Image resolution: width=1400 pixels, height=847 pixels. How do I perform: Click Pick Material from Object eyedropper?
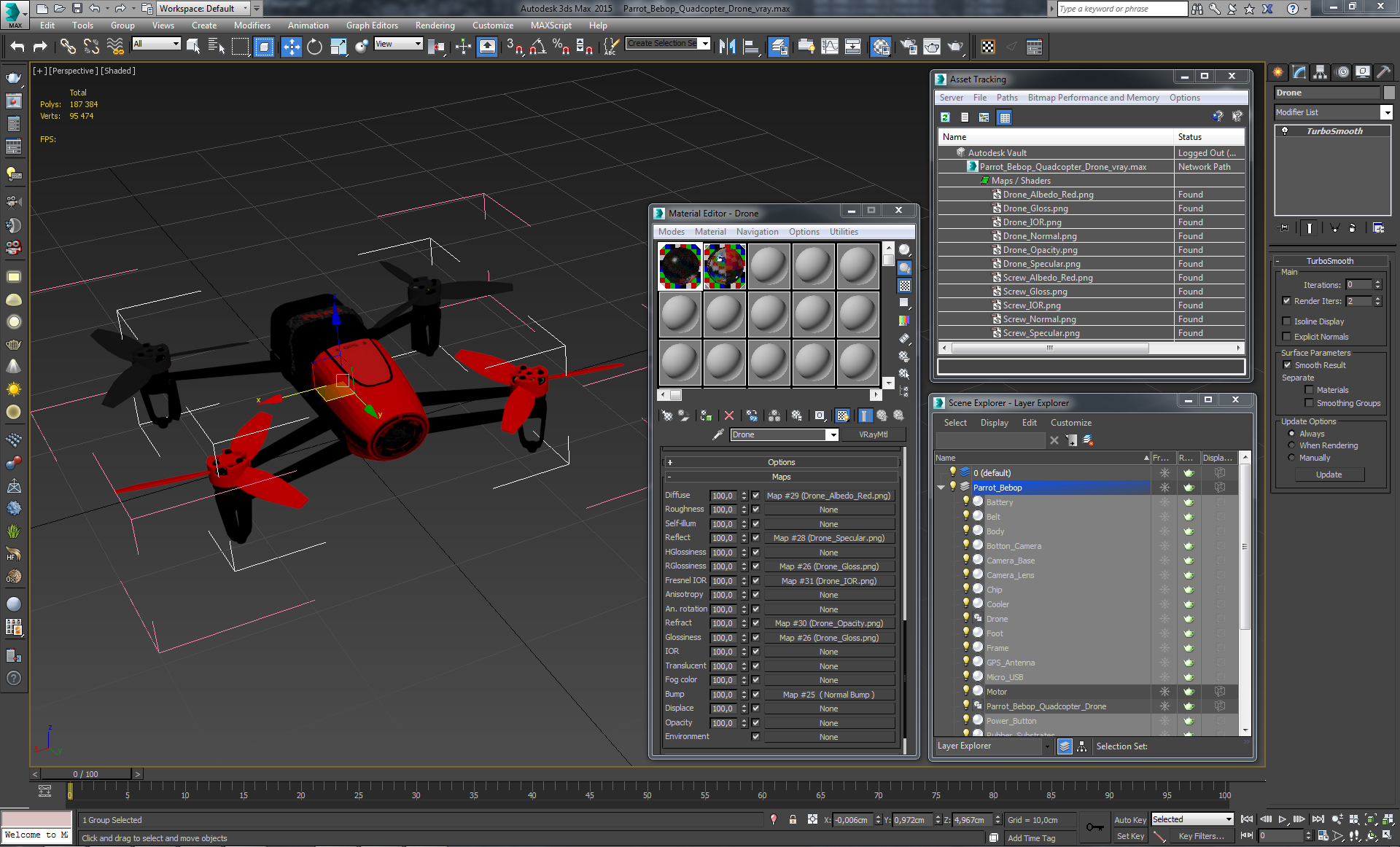point(718,434)
